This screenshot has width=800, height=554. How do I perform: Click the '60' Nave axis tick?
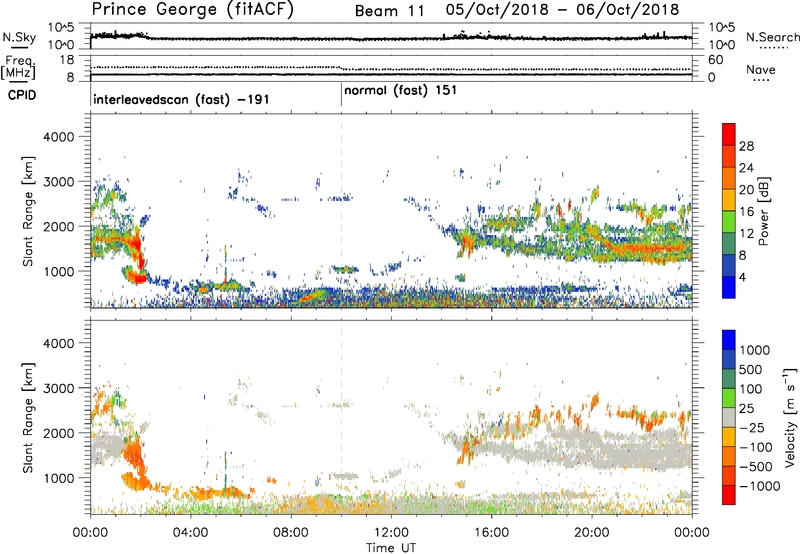[716, 60]
